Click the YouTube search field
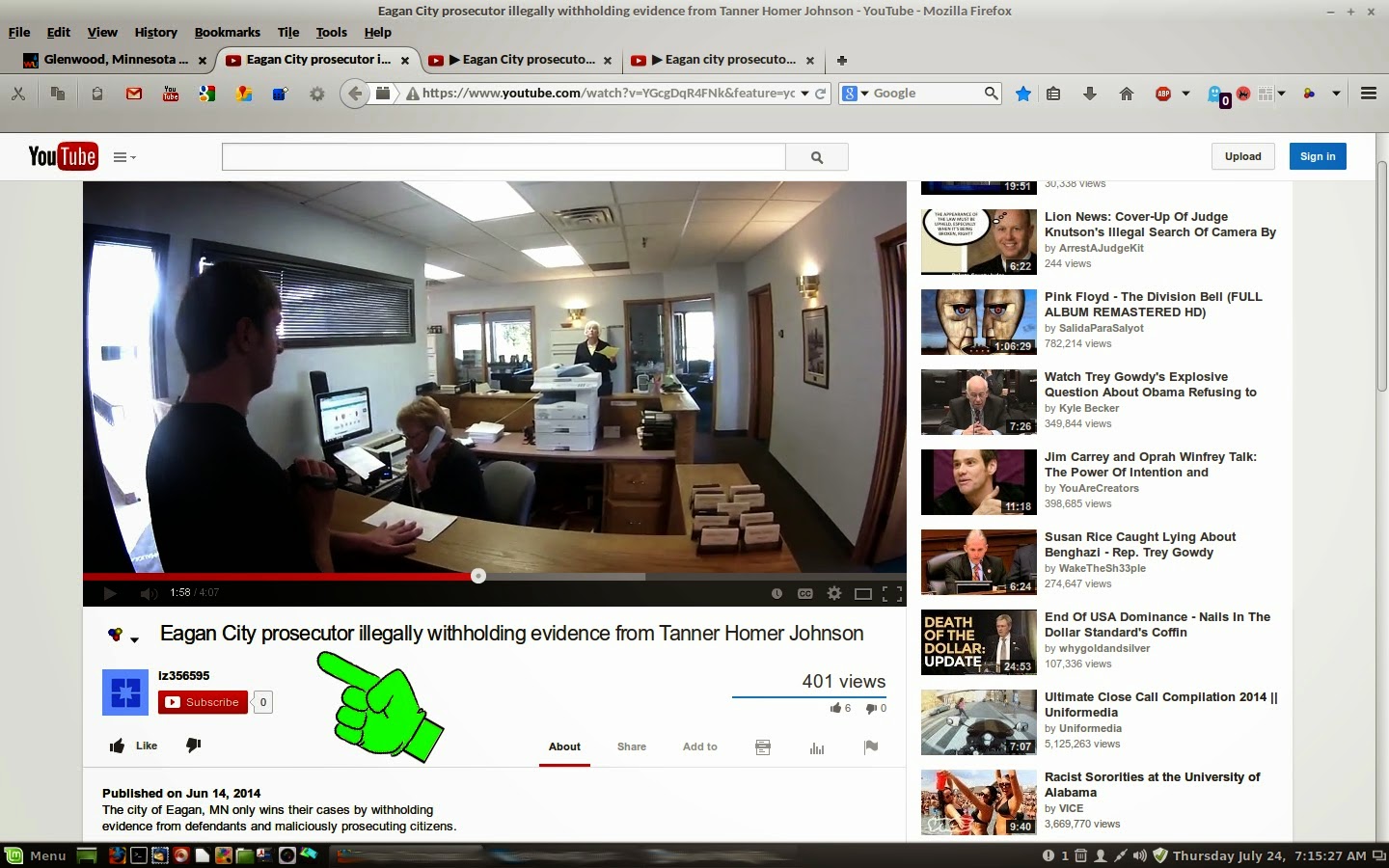1389x868 pixels. (504, 157)
